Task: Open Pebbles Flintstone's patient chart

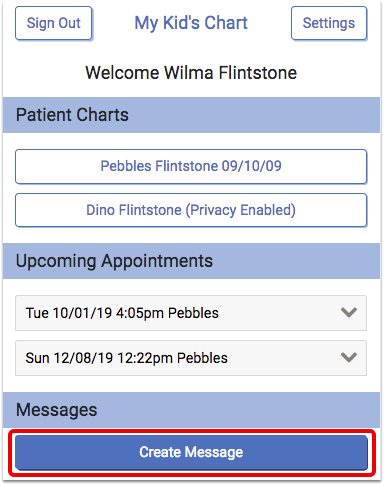Action: point(191,166)
